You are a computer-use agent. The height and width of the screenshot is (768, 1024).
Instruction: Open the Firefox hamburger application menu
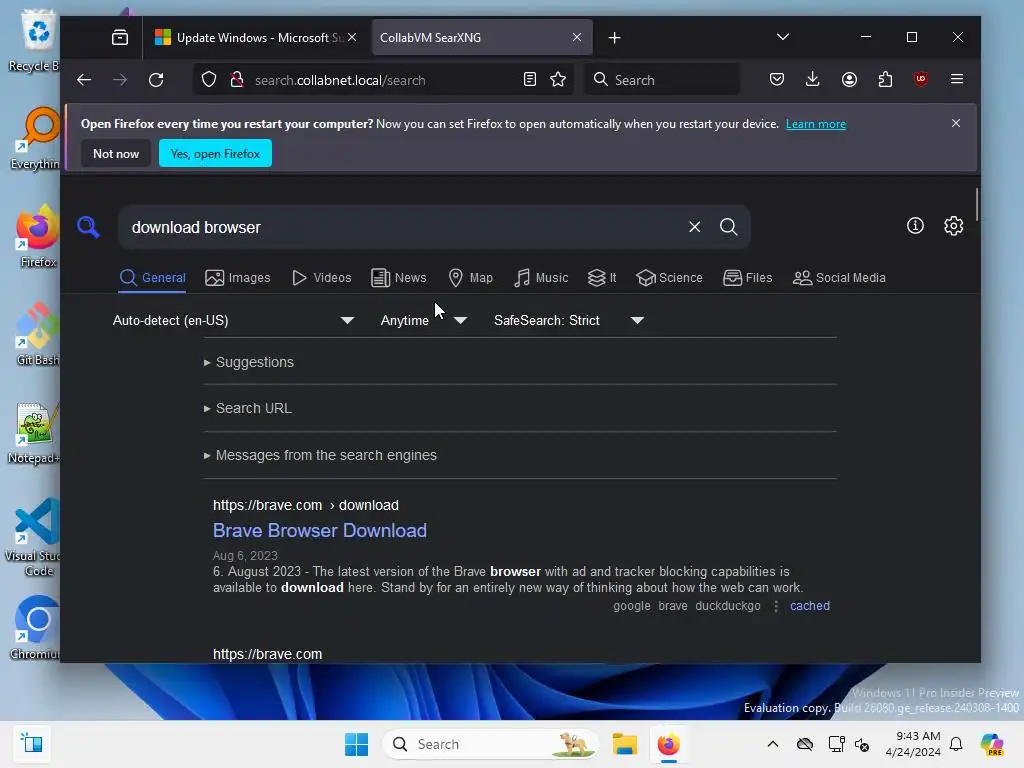pyautogui.click(x=957, y=79)
